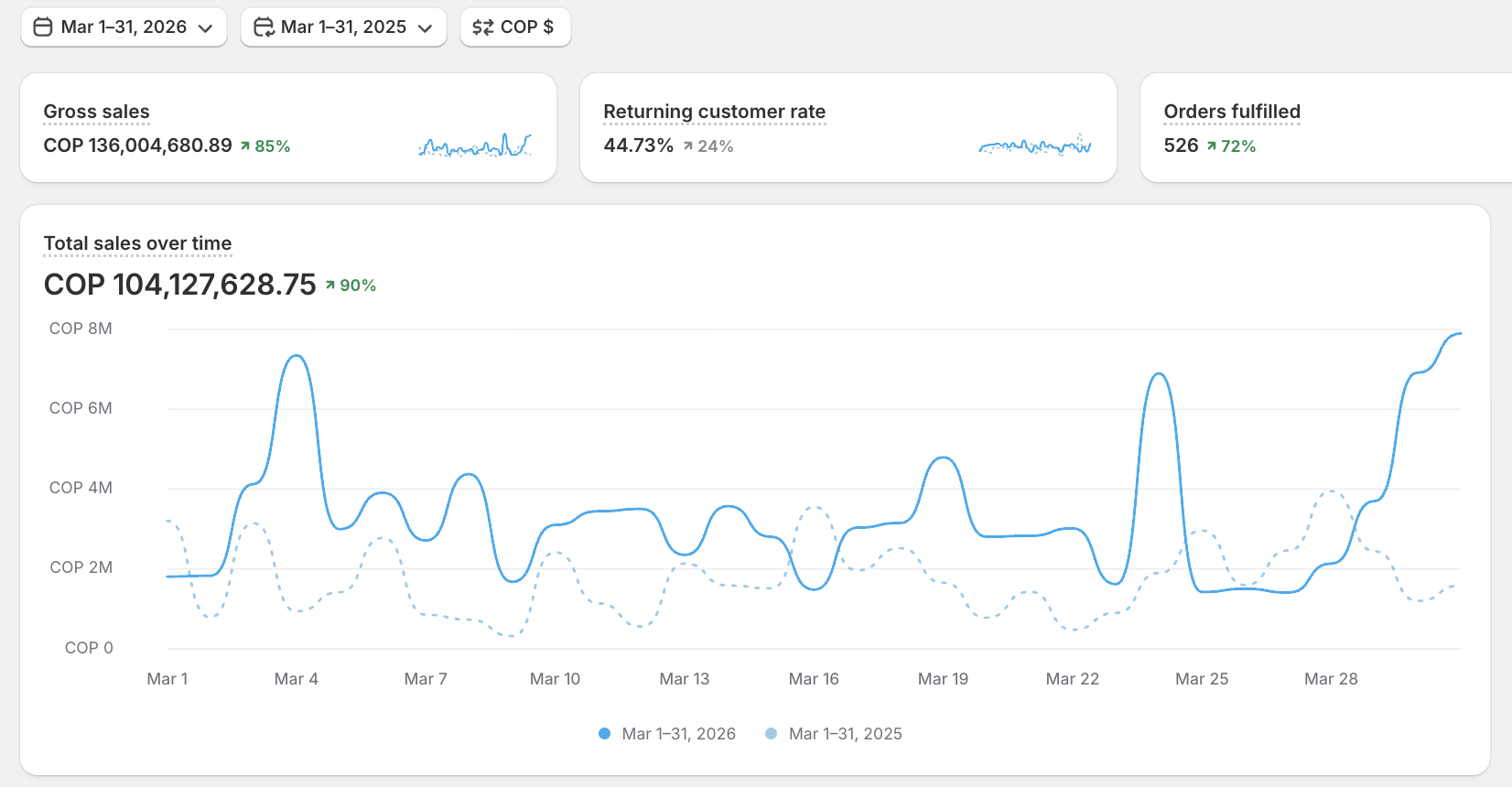Image resolution: width=1512 pixels, height=787 pixels.
Task: Click the up arrow icon beside 24%
Action: [688, 146]
